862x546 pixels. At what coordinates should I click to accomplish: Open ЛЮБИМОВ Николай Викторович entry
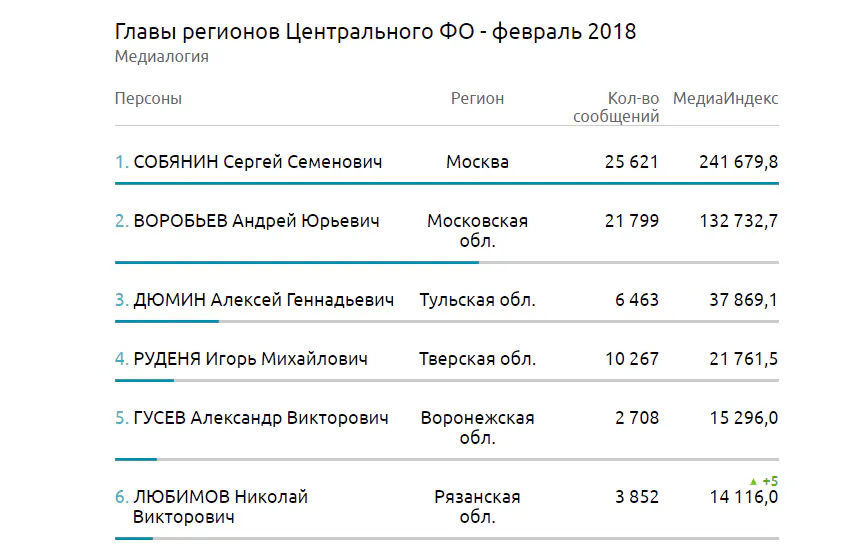pos(220,507)
